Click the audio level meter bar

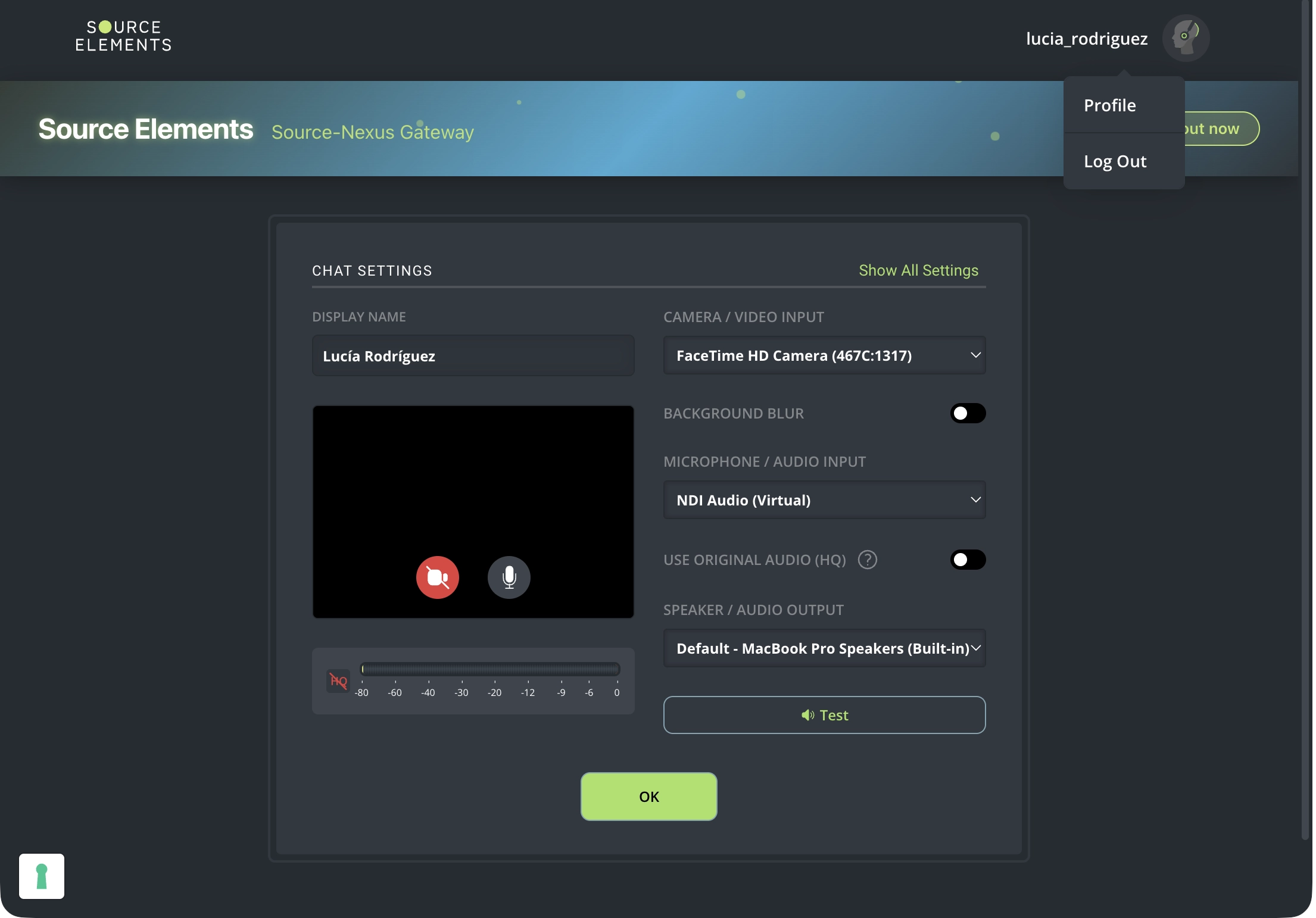coord(491,670)
